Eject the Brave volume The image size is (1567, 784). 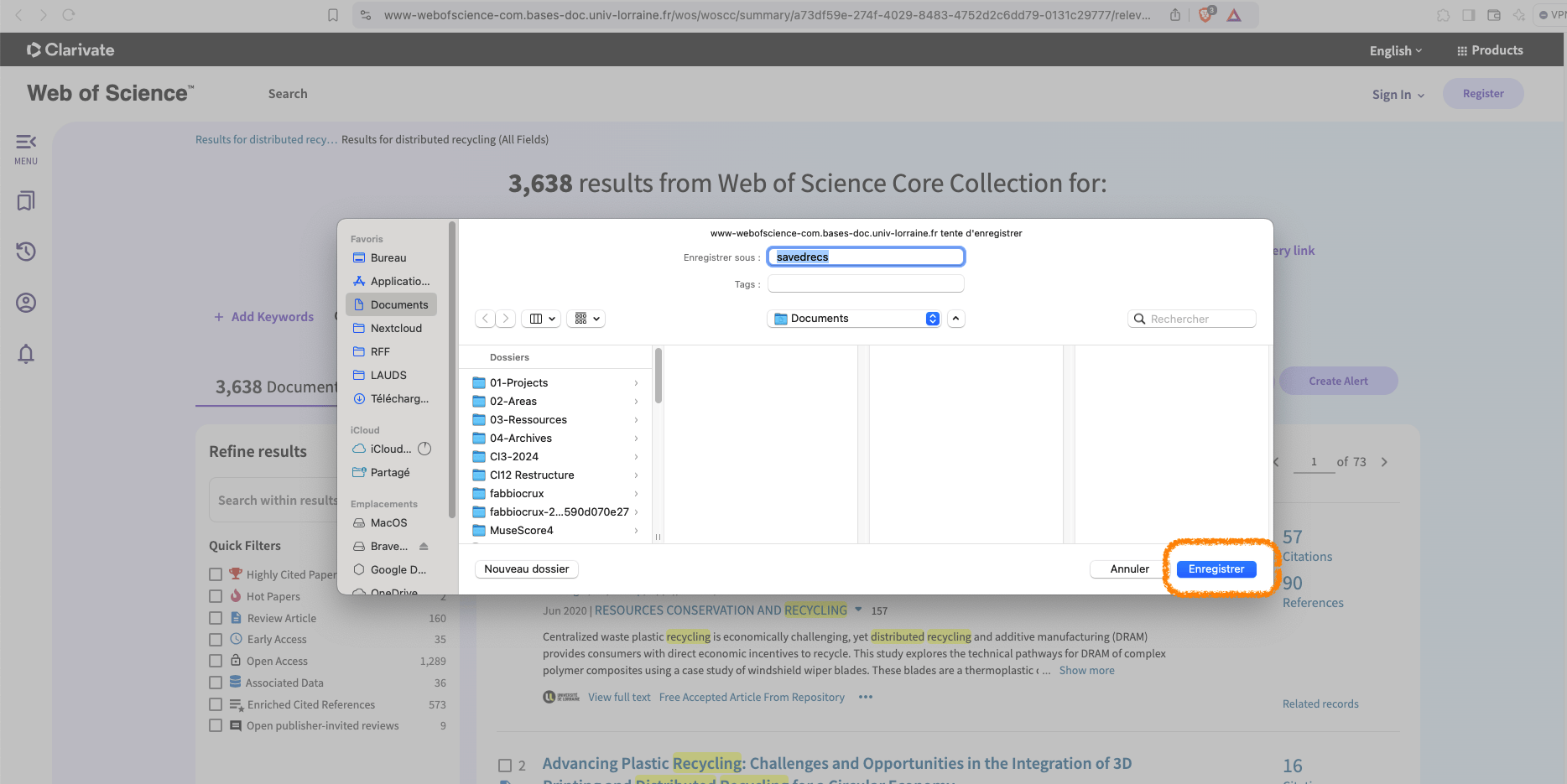coord(424,547)
